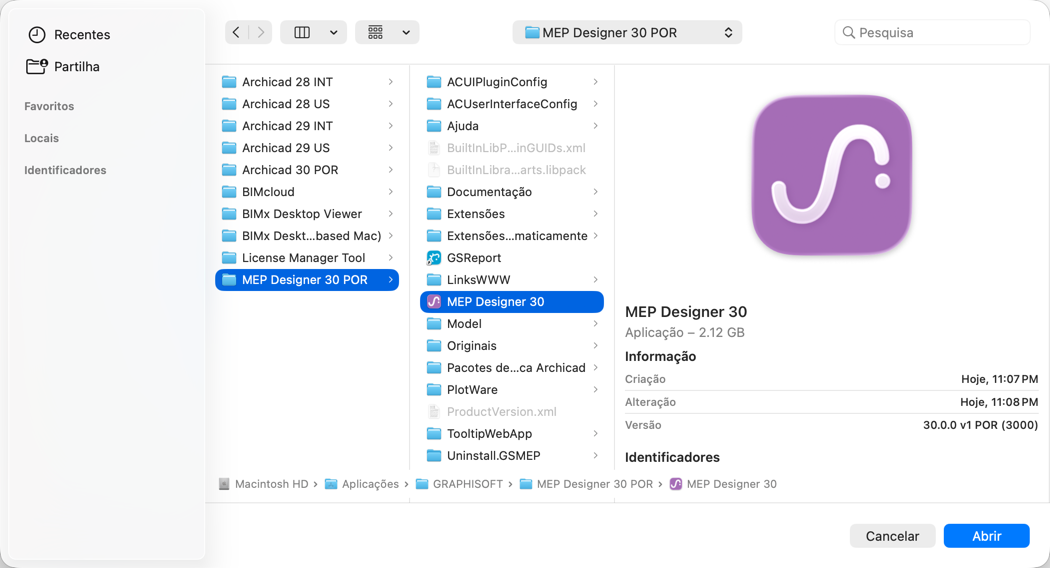Click the Cancelar button
1050x568 pixels.
pyautogui.click(x=892, y=536)
